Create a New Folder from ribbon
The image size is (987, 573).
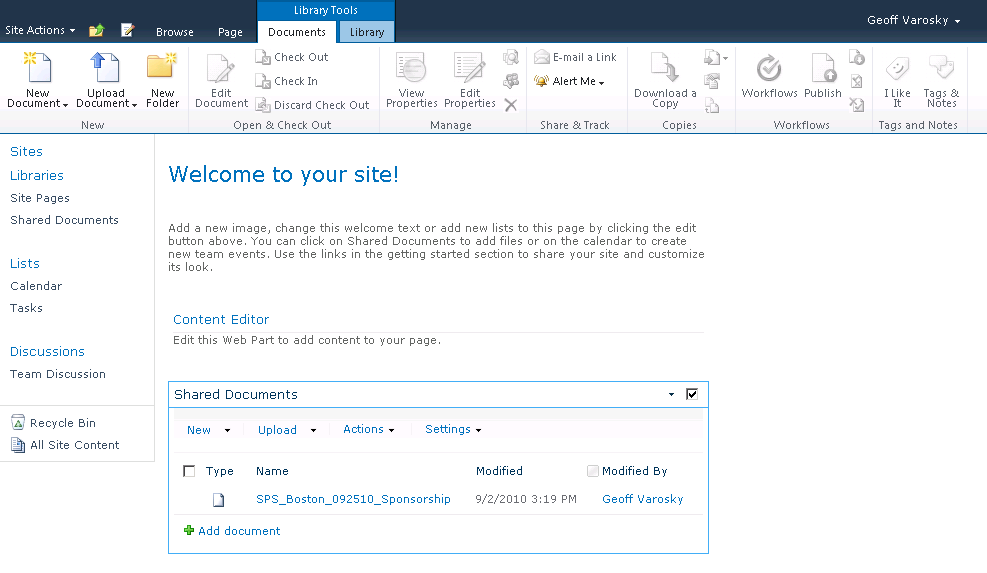(x=162, y=68)
